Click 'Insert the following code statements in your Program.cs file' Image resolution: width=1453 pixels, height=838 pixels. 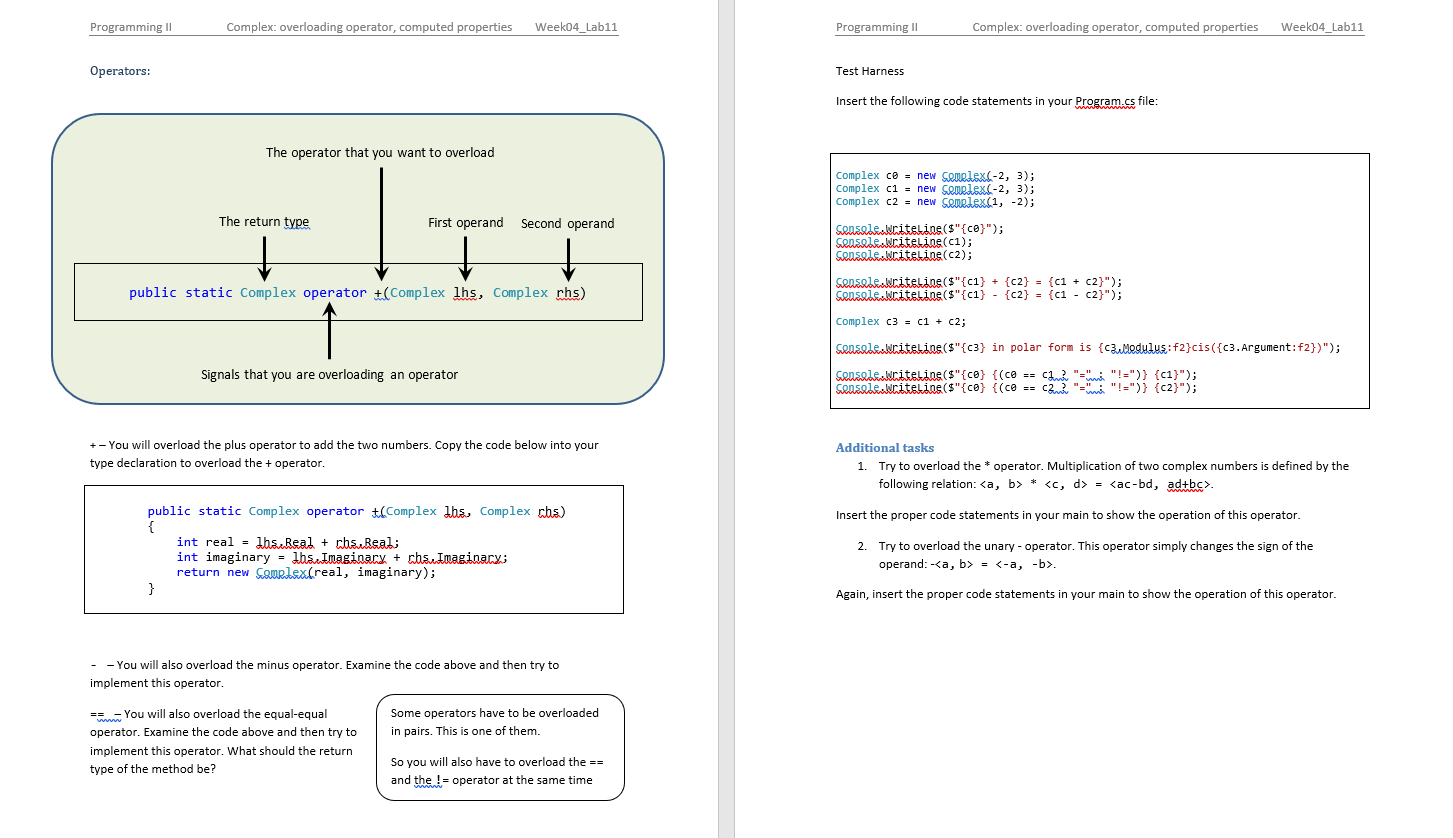[x=997, y=102]
